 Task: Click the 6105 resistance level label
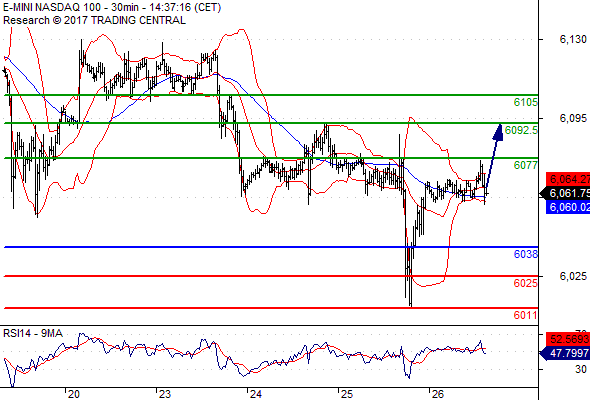click(x=526, y=102)
